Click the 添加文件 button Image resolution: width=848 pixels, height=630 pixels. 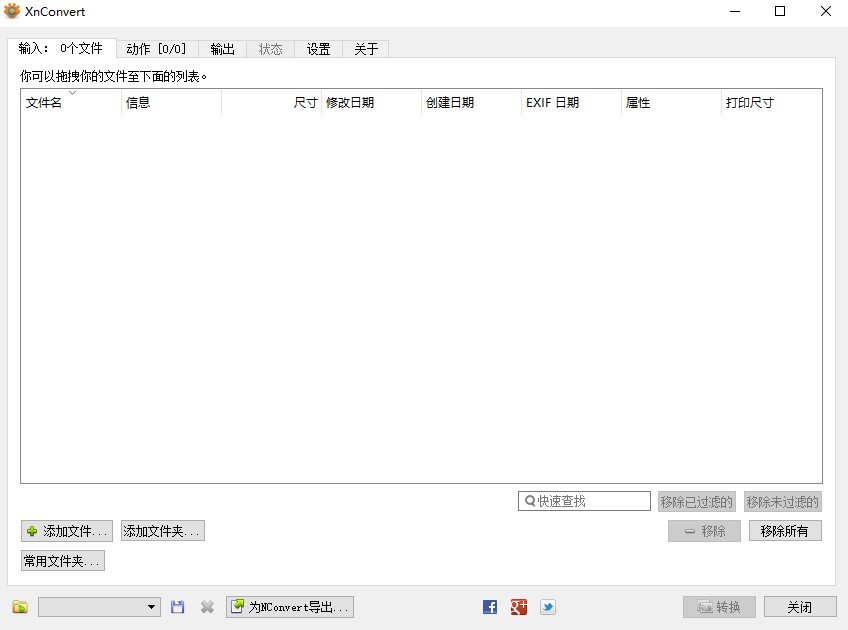65,531
